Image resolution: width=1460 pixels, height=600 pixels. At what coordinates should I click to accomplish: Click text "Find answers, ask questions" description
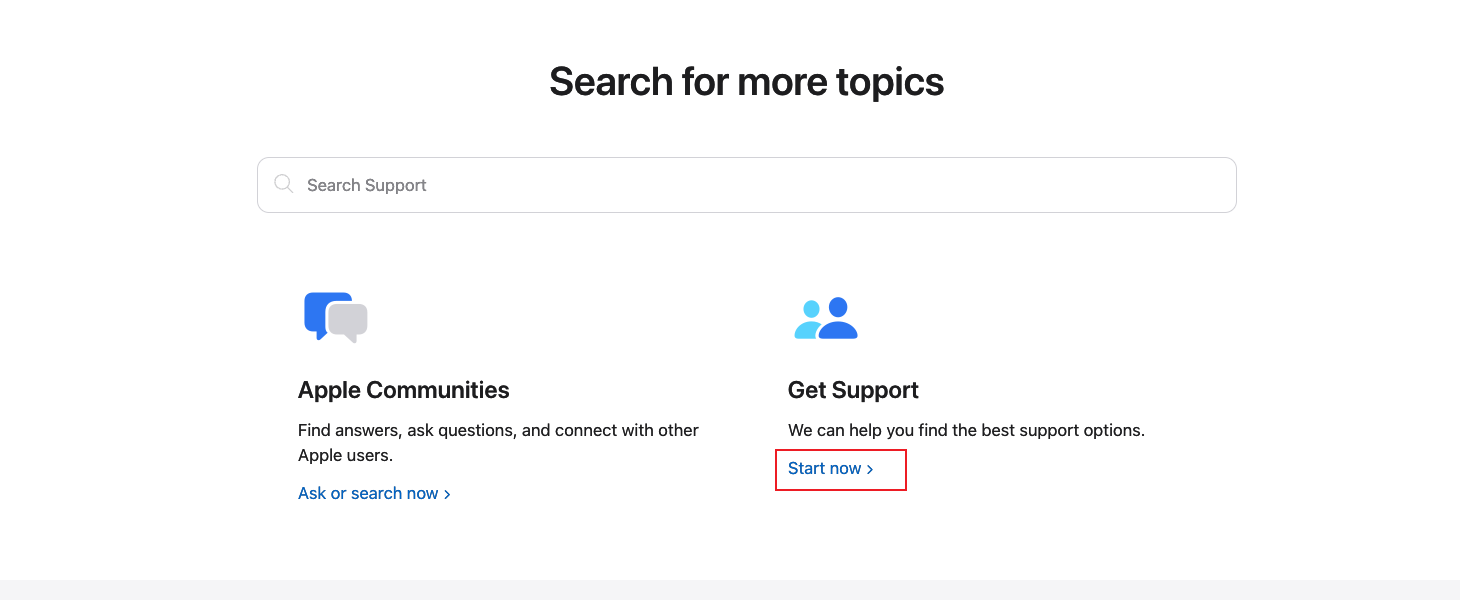tap(498, 430)
